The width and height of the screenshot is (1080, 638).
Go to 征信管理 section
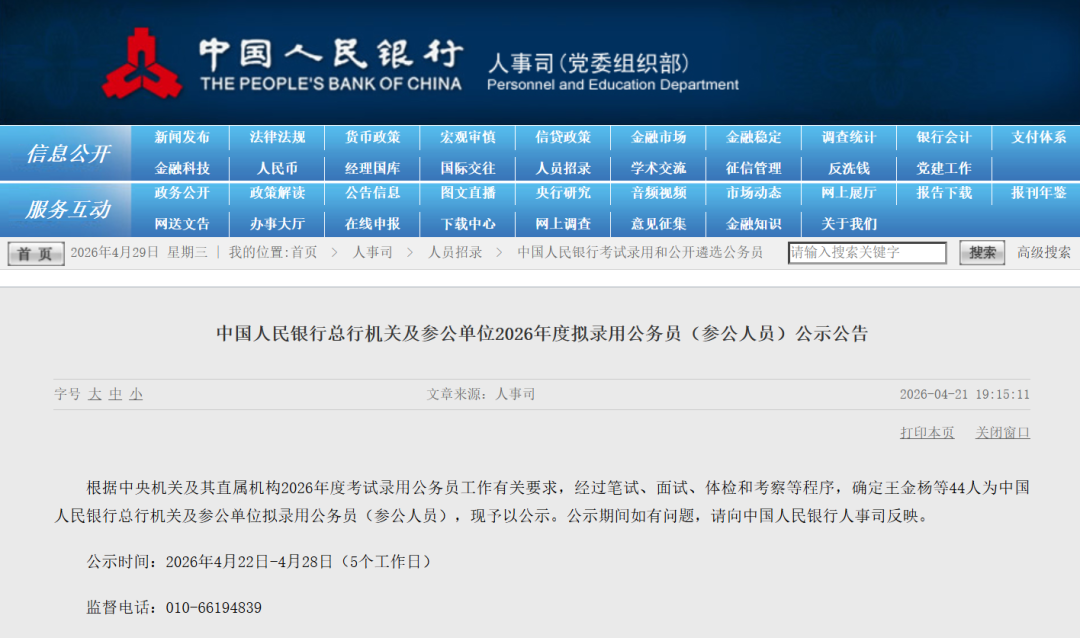(754, 168)
